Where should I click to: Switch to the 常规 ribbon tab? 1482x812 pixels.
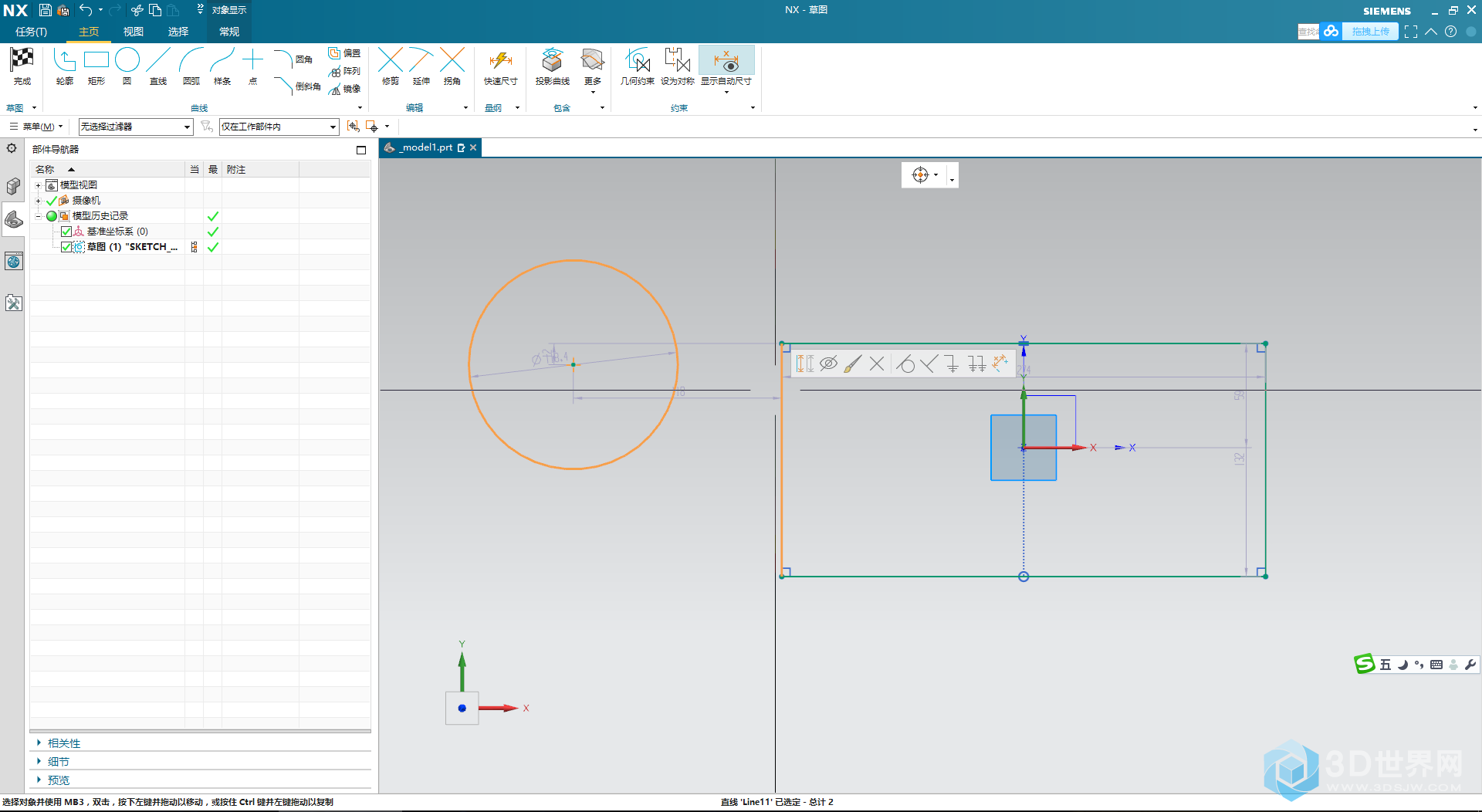pyautogui.click(x=229, y=32)
